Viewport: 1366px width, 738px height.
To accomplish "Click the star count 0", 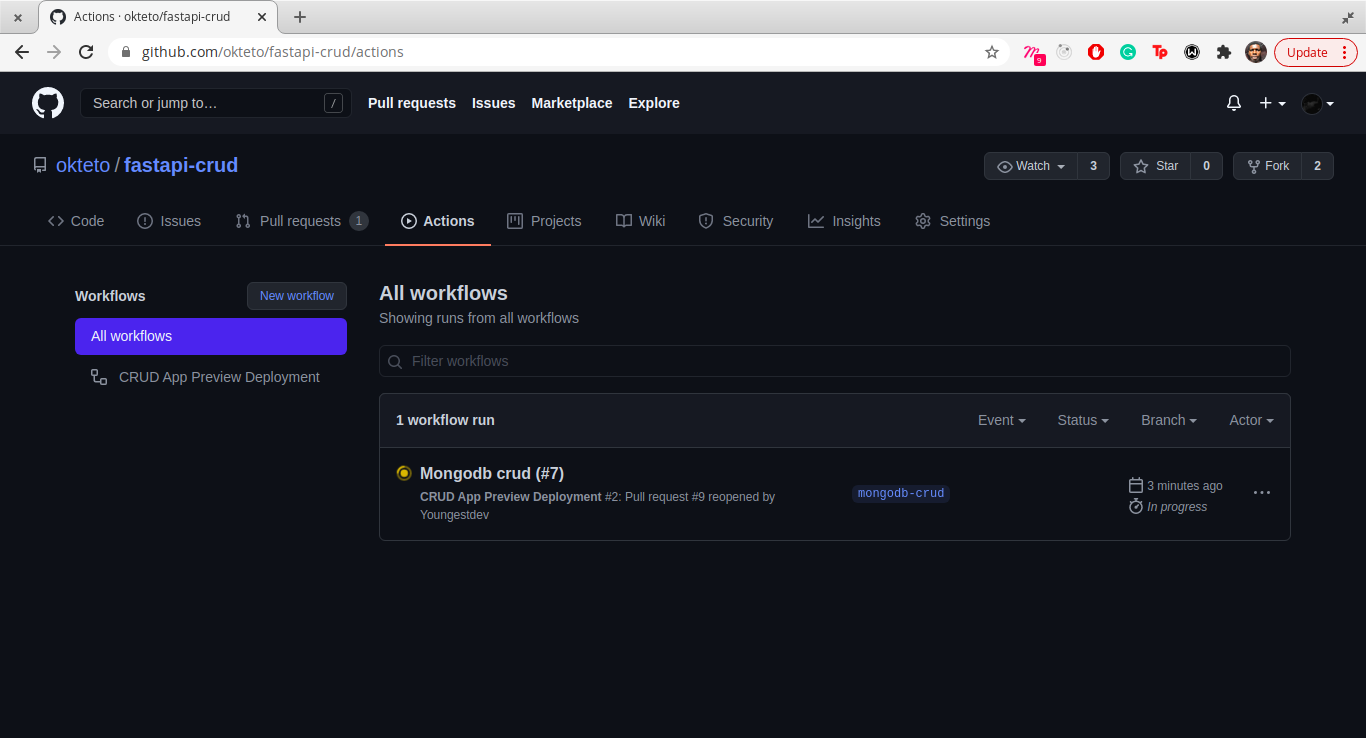I will click(1206, 166).
